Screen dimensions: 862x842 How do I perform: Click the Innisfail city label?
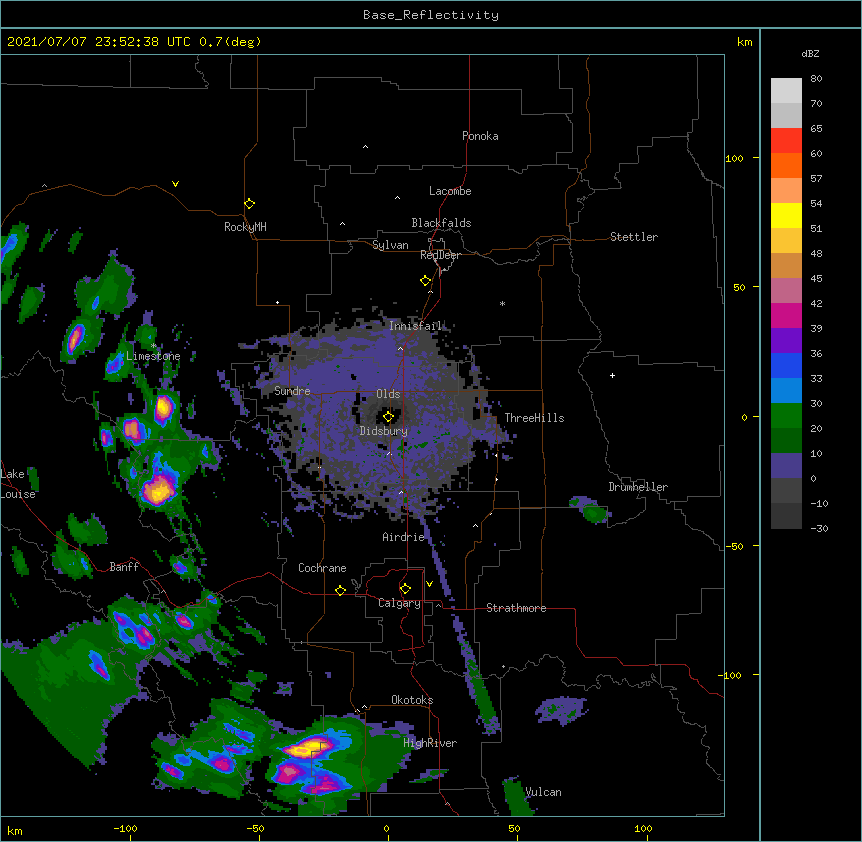pyautogui.click(x=415, y=326)
